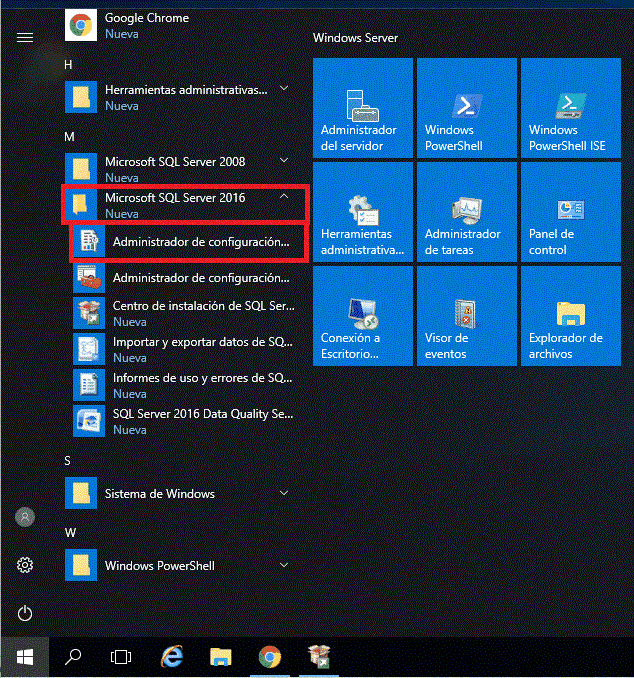Screen dimensions: 634x678
Task: Click the Windows Server tile group title
Action: [x=355, y=38]
